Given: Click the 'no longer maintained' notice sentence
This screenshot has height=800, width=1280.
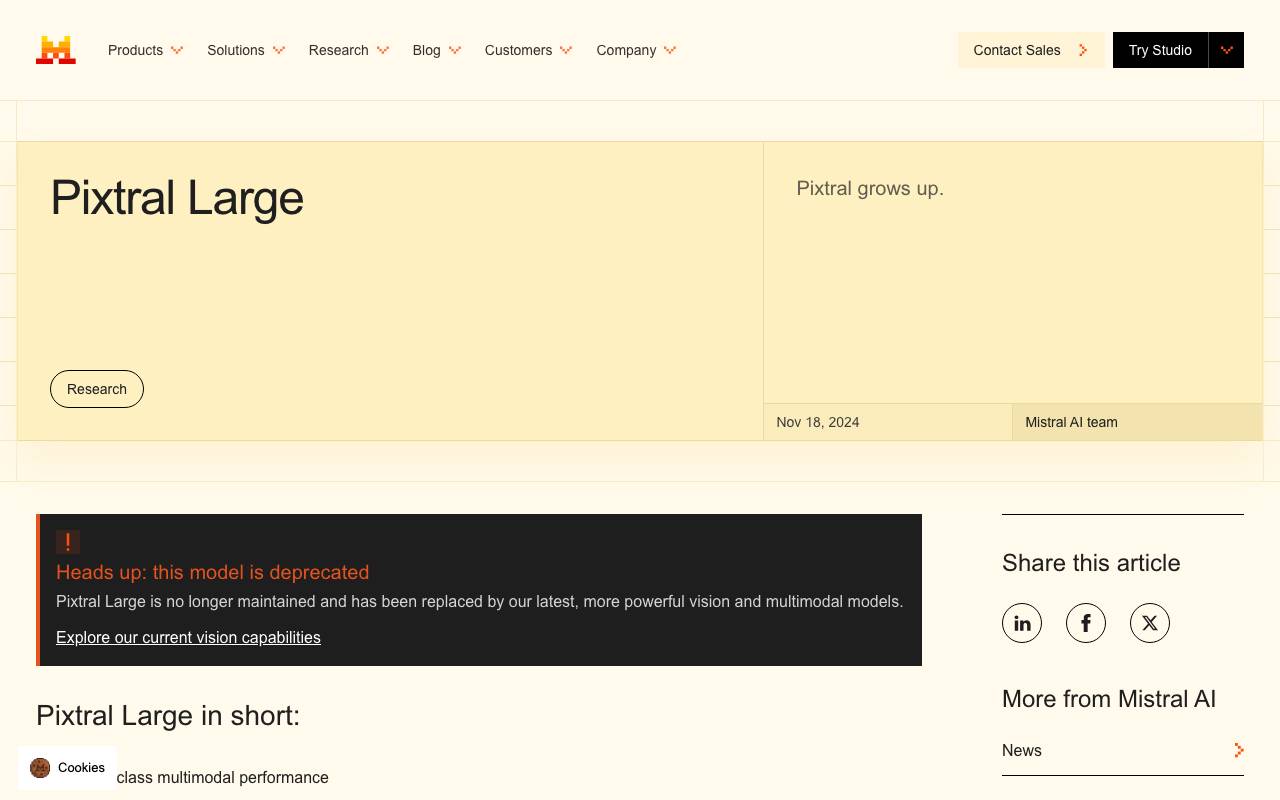Looking at the screenshot, I should 480,602.
